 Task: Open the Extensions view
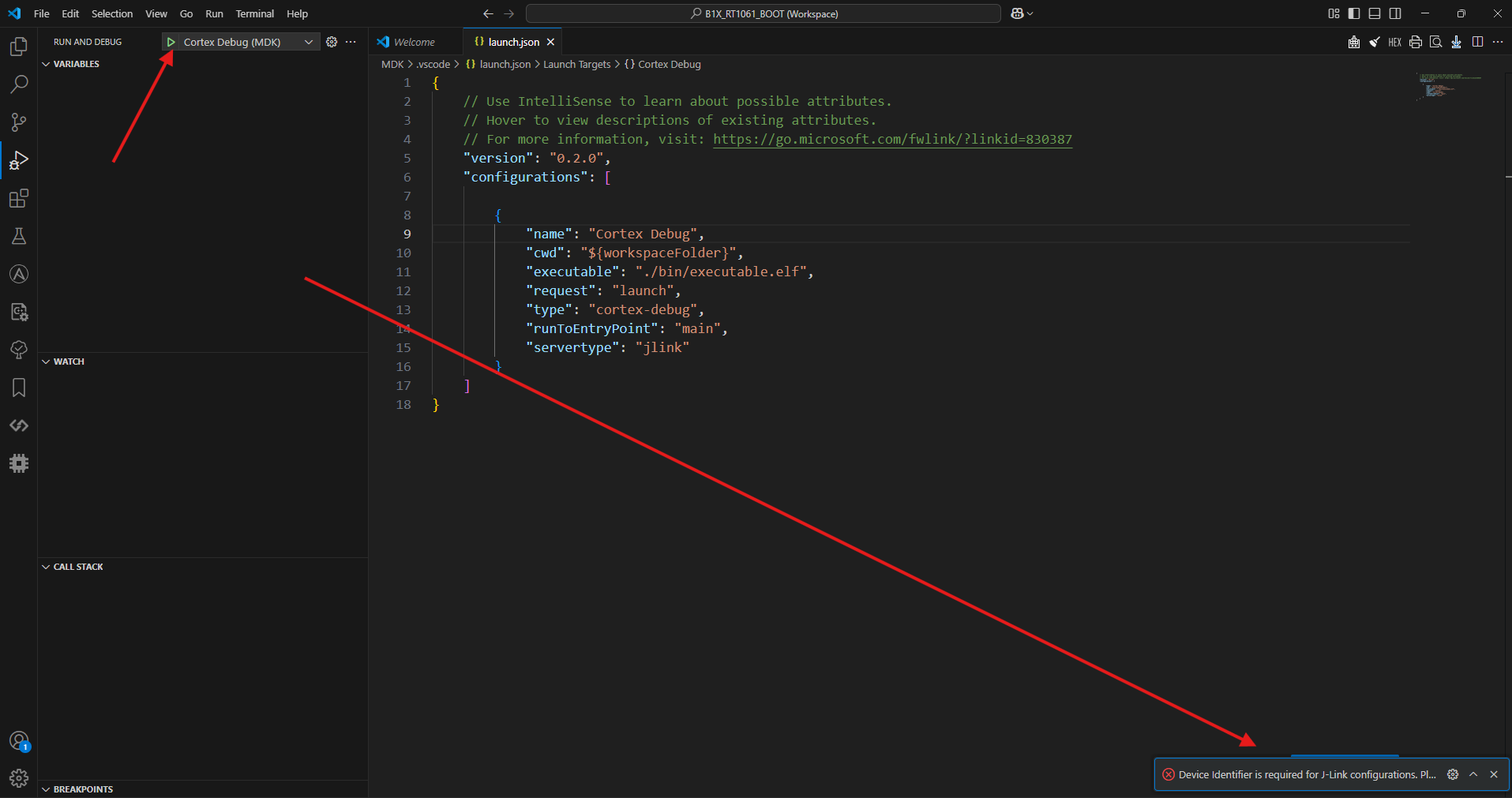pos(18,198)
